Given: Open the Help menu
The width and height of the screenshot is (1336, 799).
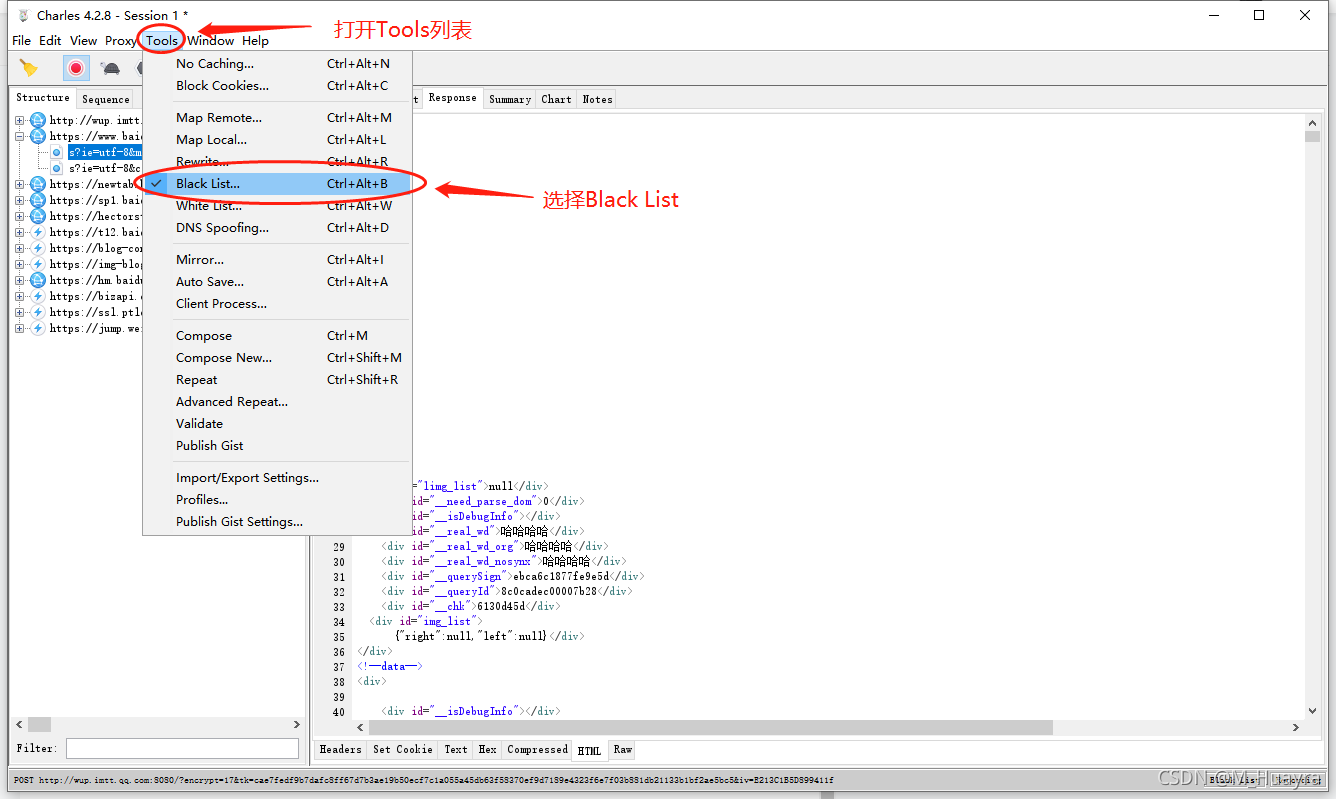Looking at the screenshot, I should (x=255, y=41).
